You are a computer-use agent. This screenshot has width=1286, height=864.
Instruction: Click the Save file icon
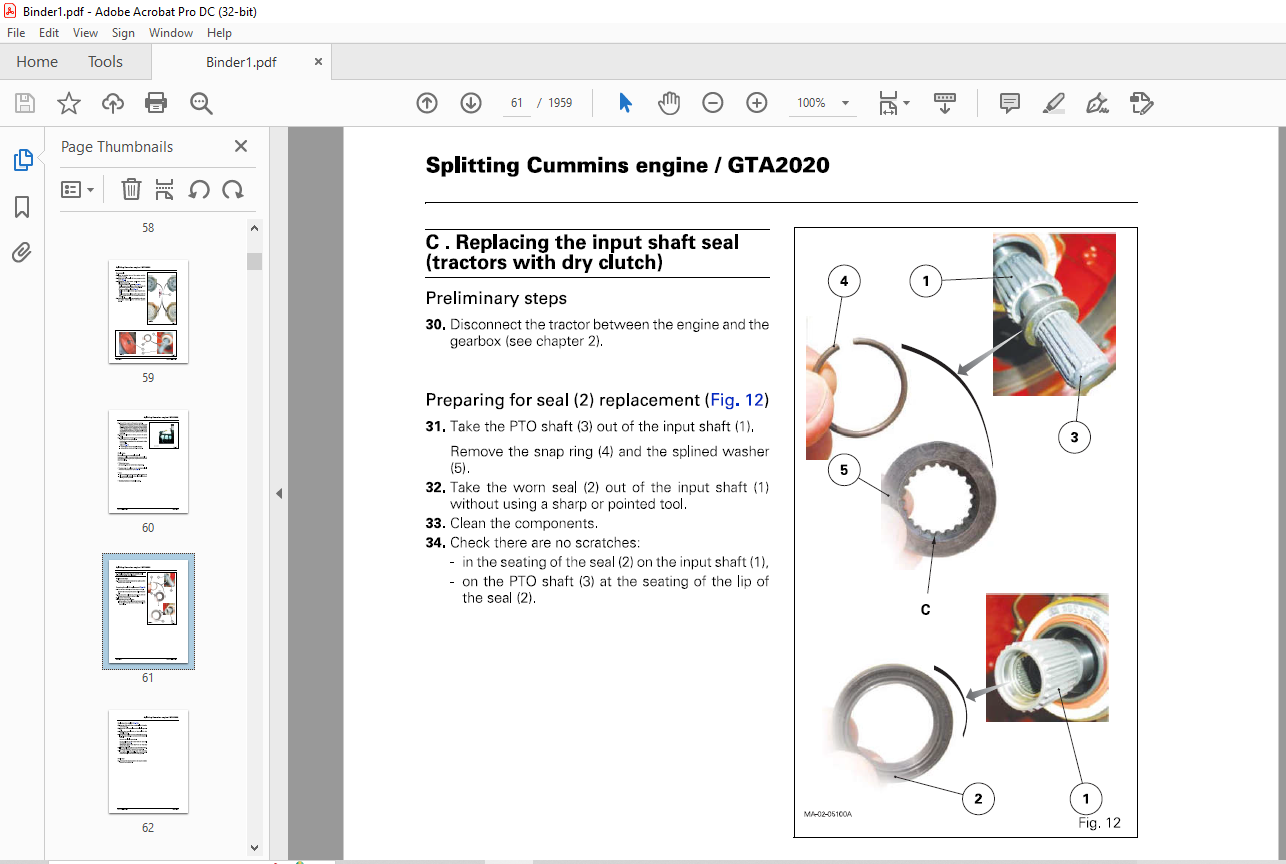point(25,103)
